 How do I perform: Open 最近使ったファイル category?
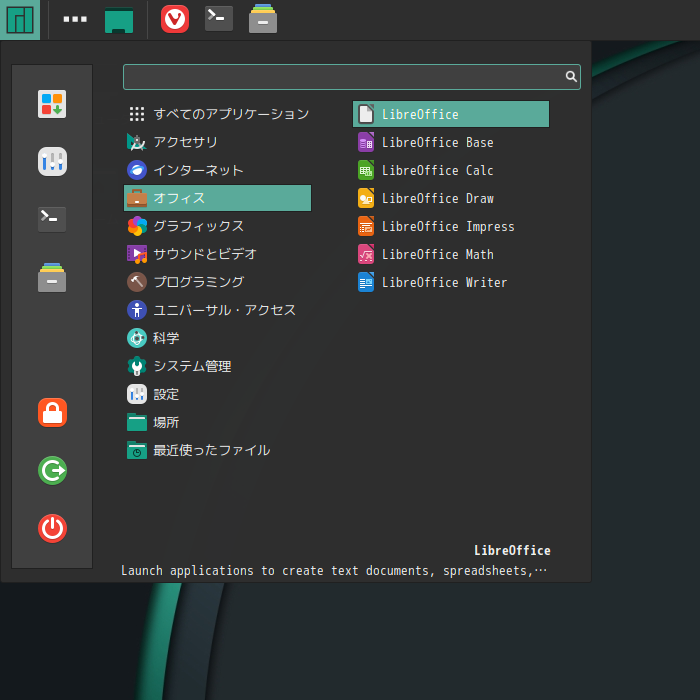coord(211,450)
